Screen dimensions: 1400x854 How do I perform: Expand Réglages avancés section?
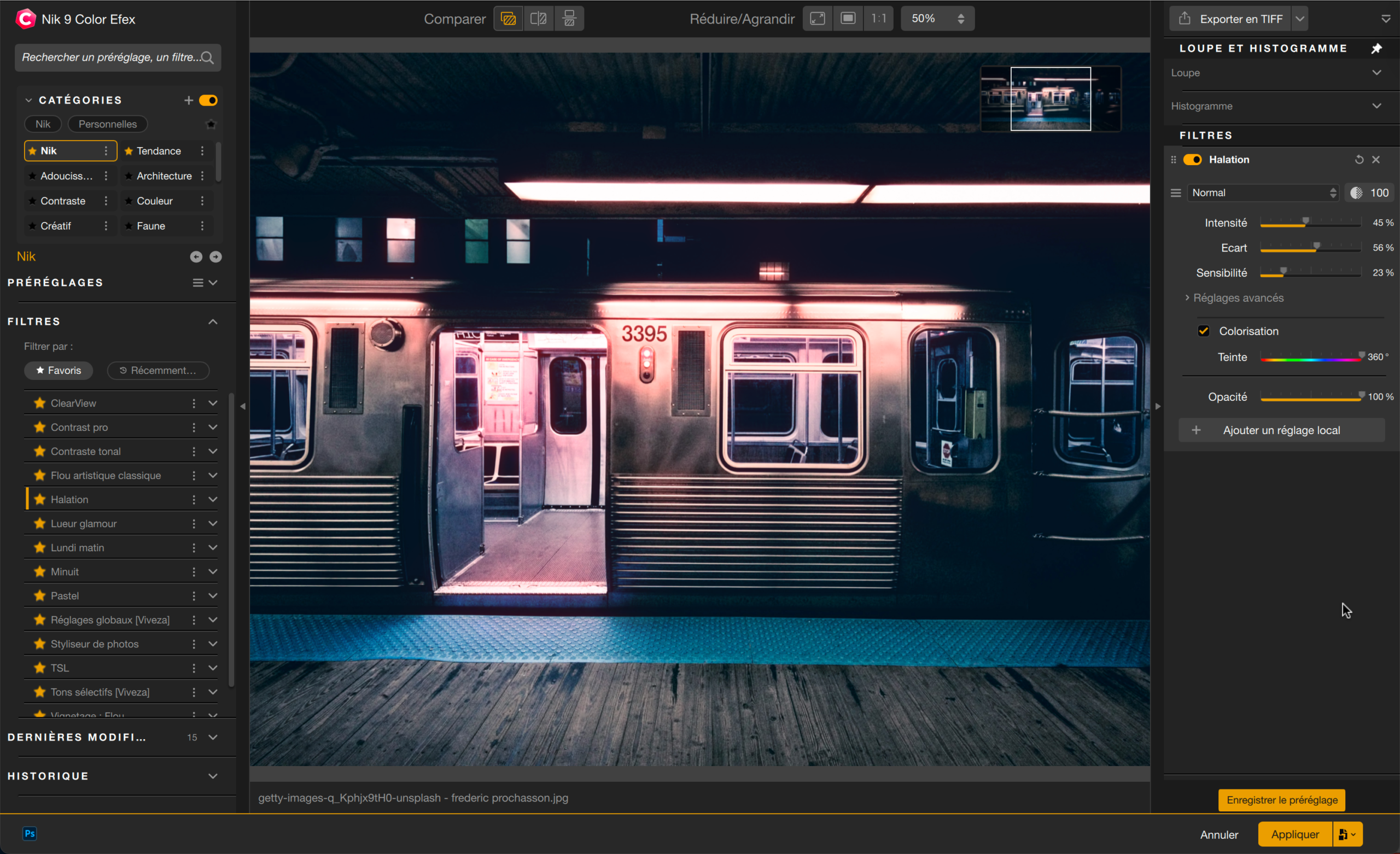click(1237, 298)
